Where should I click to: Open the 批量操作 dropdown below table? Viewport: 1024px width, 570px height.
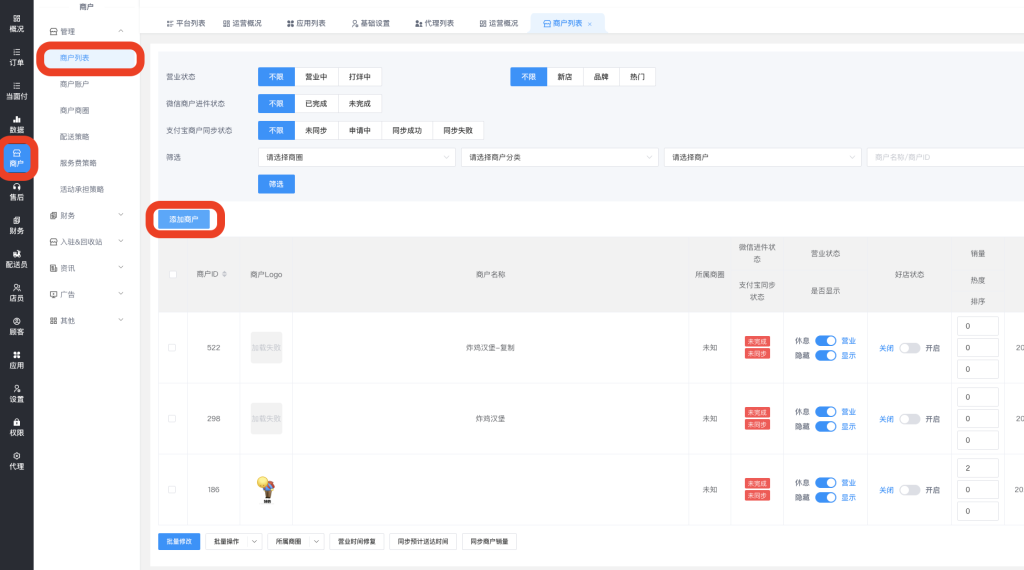(x=232, y=541)
